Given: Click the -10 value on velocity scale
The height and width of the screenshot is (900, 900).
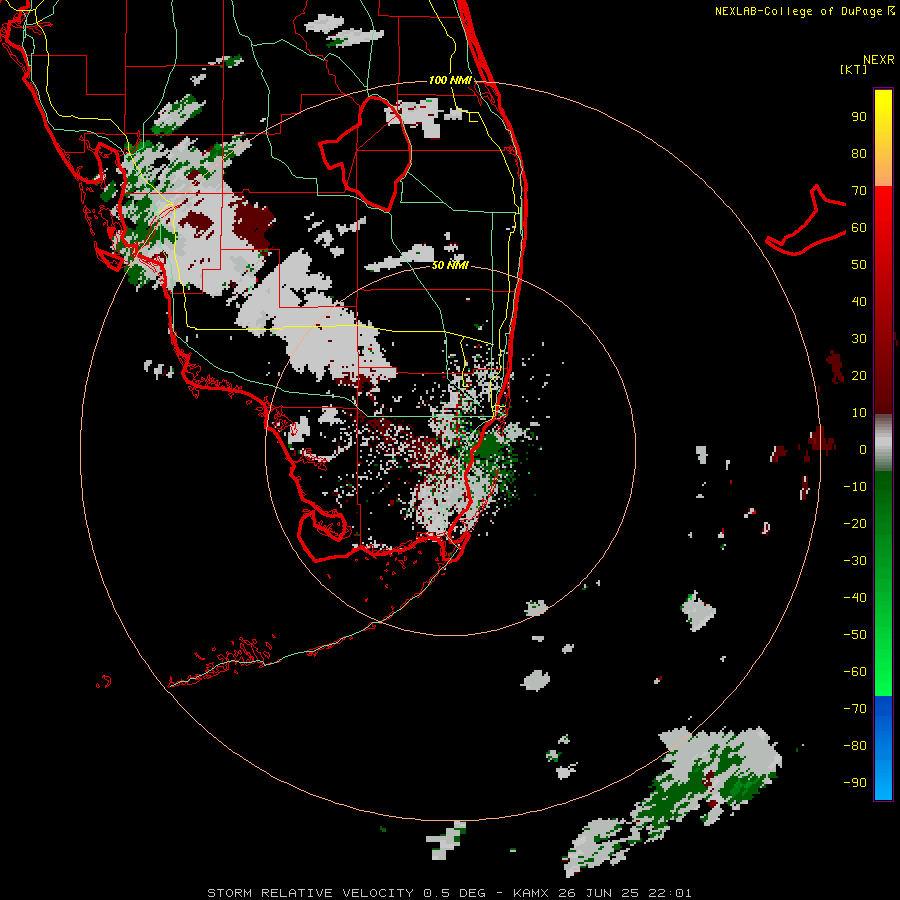Looking at the screenshot, I should (855, 487).
